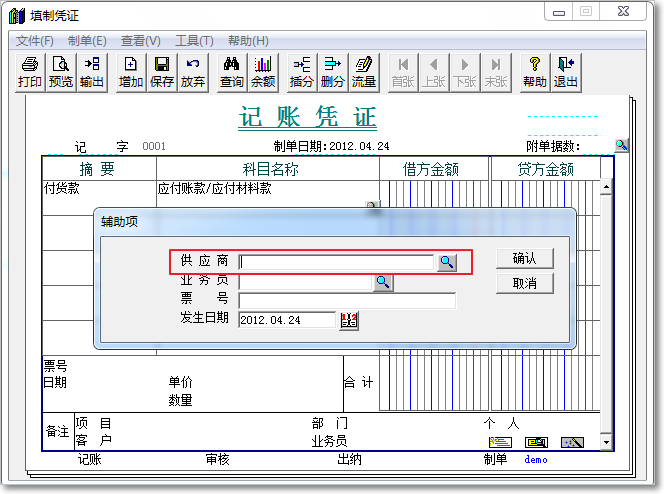Click the 打印 (Print) toolbar icon

pyautogui.click(x=29, y=72)
